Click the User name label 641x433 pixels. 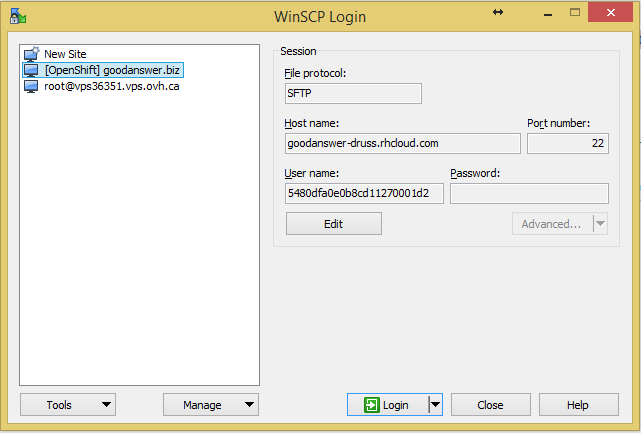point(312,173)
